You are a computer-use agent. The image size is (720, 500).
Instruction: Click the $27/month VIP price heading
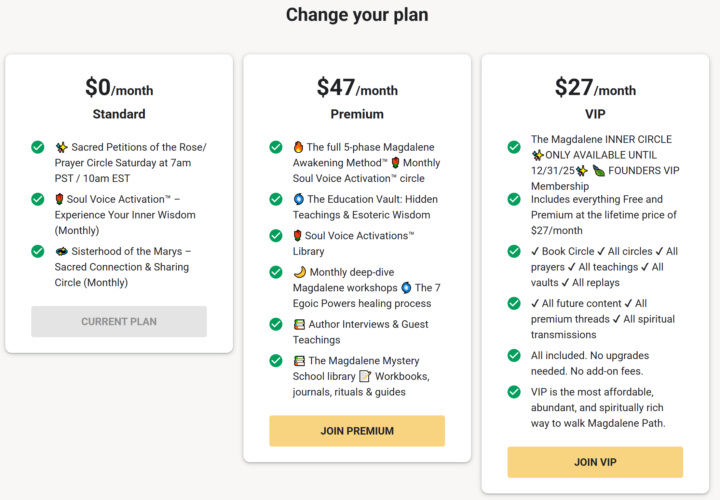595,88
